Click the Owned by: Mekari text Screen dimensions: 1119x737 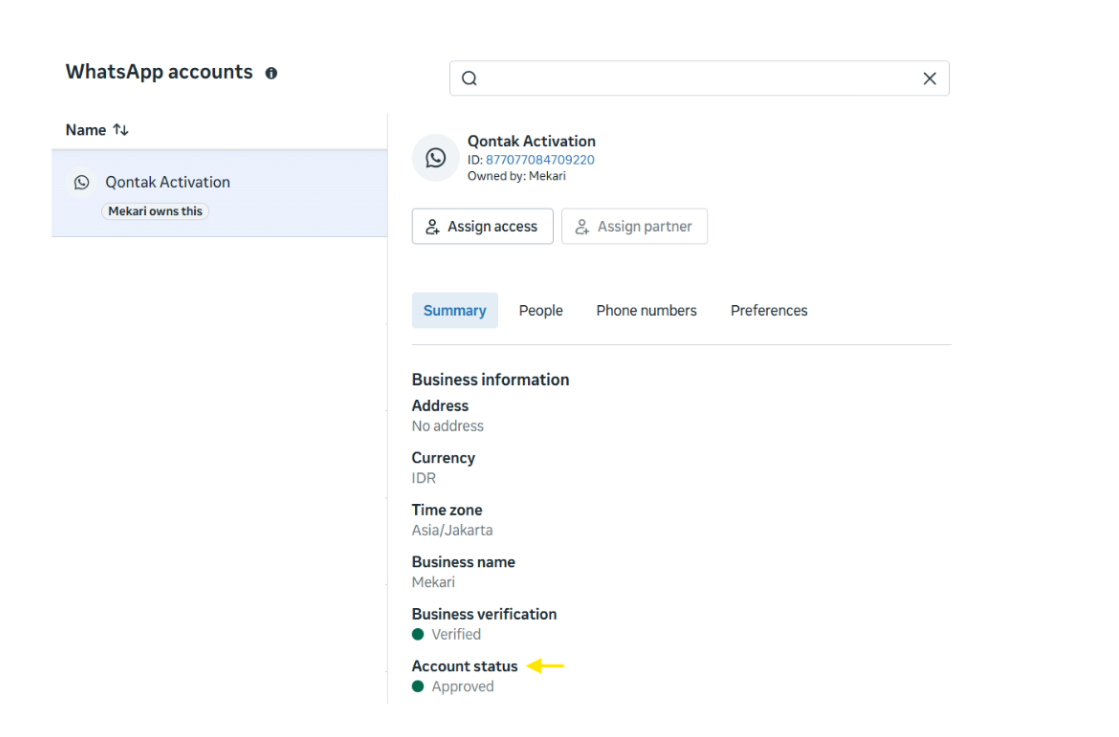click(x=517, y=176)
